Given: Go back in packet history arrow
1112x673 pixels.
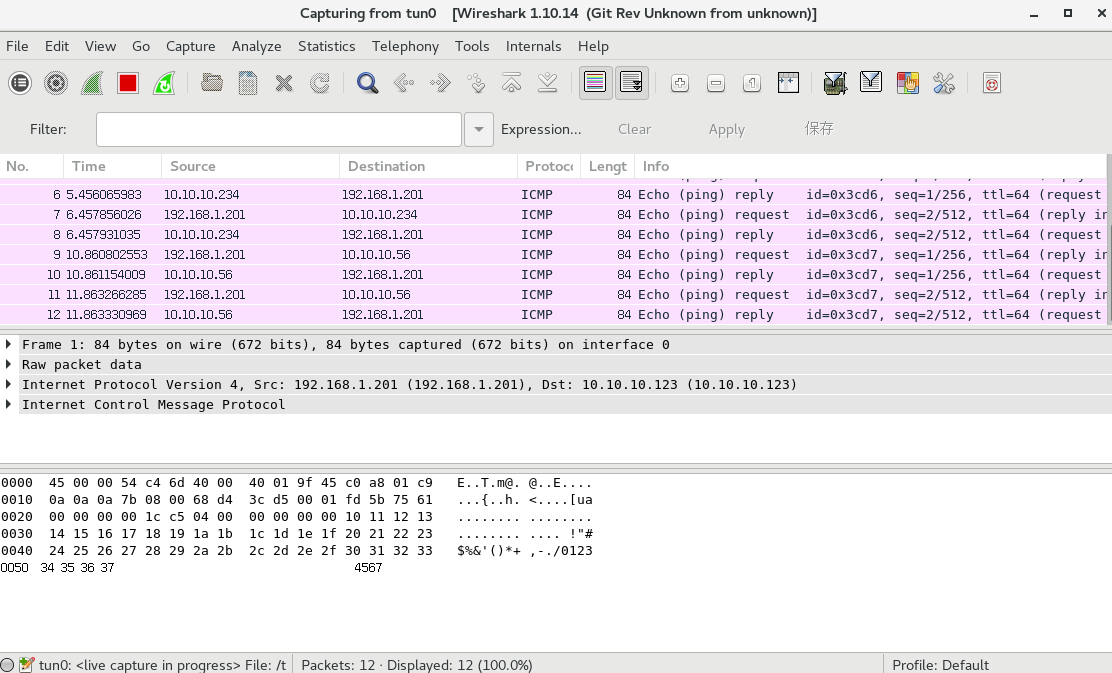Looking at the screenshot, I should coord(404,83).
